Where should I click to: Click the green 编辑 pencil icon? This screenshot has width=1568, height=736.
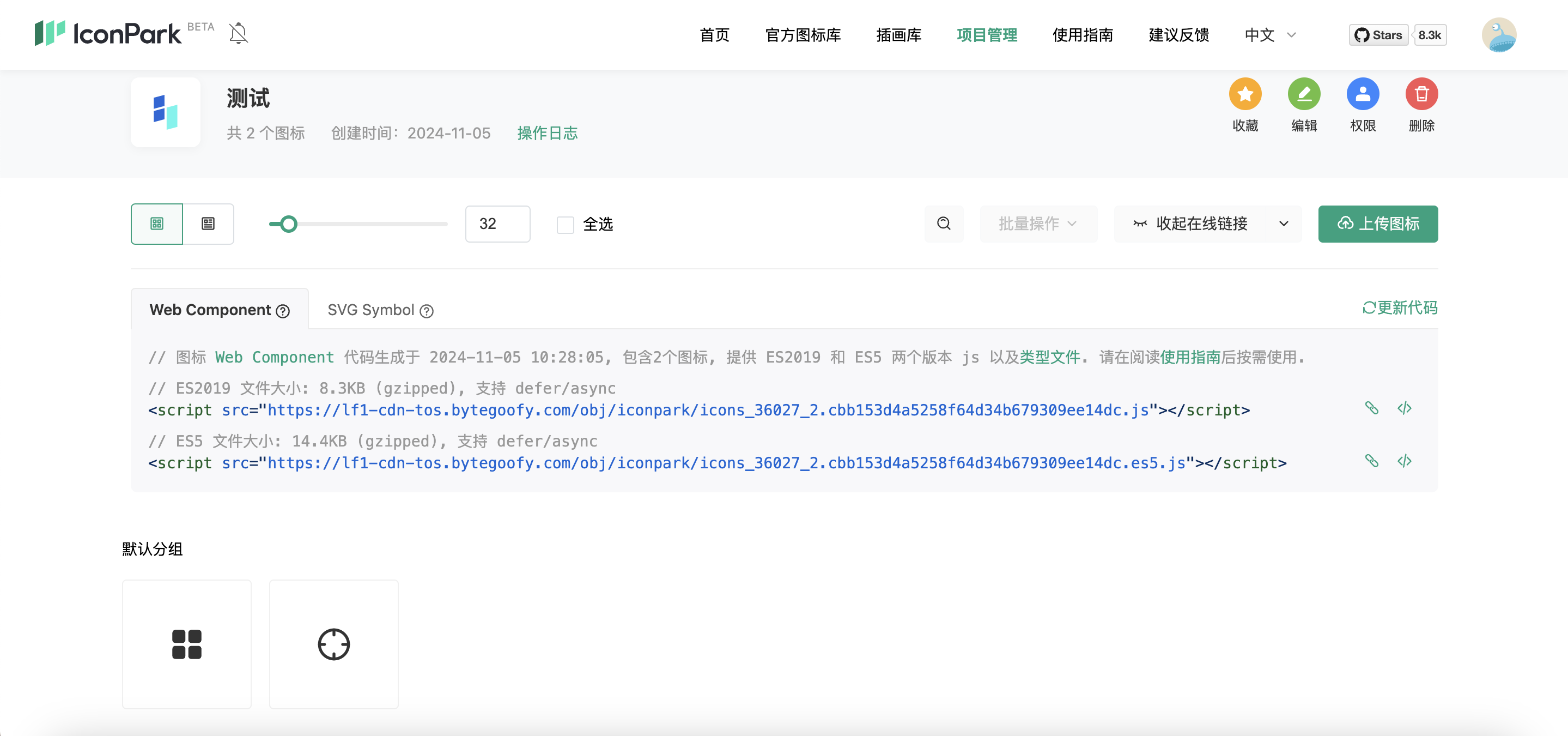[1303, 94]
